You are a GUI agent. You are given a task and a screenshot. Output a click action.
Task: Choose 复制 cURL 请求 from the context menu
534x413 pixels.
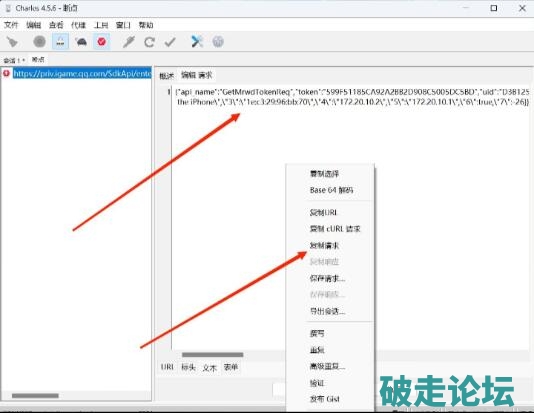(335, 229)
